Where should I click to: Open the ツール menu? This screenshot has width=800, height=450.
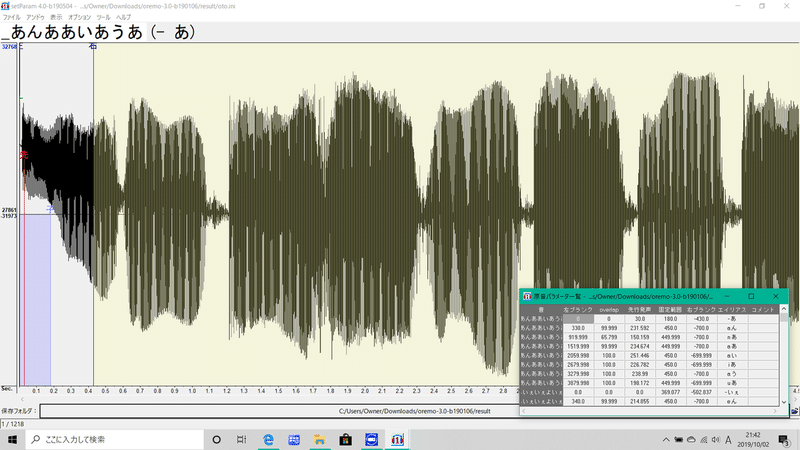(x=104, y=17)
